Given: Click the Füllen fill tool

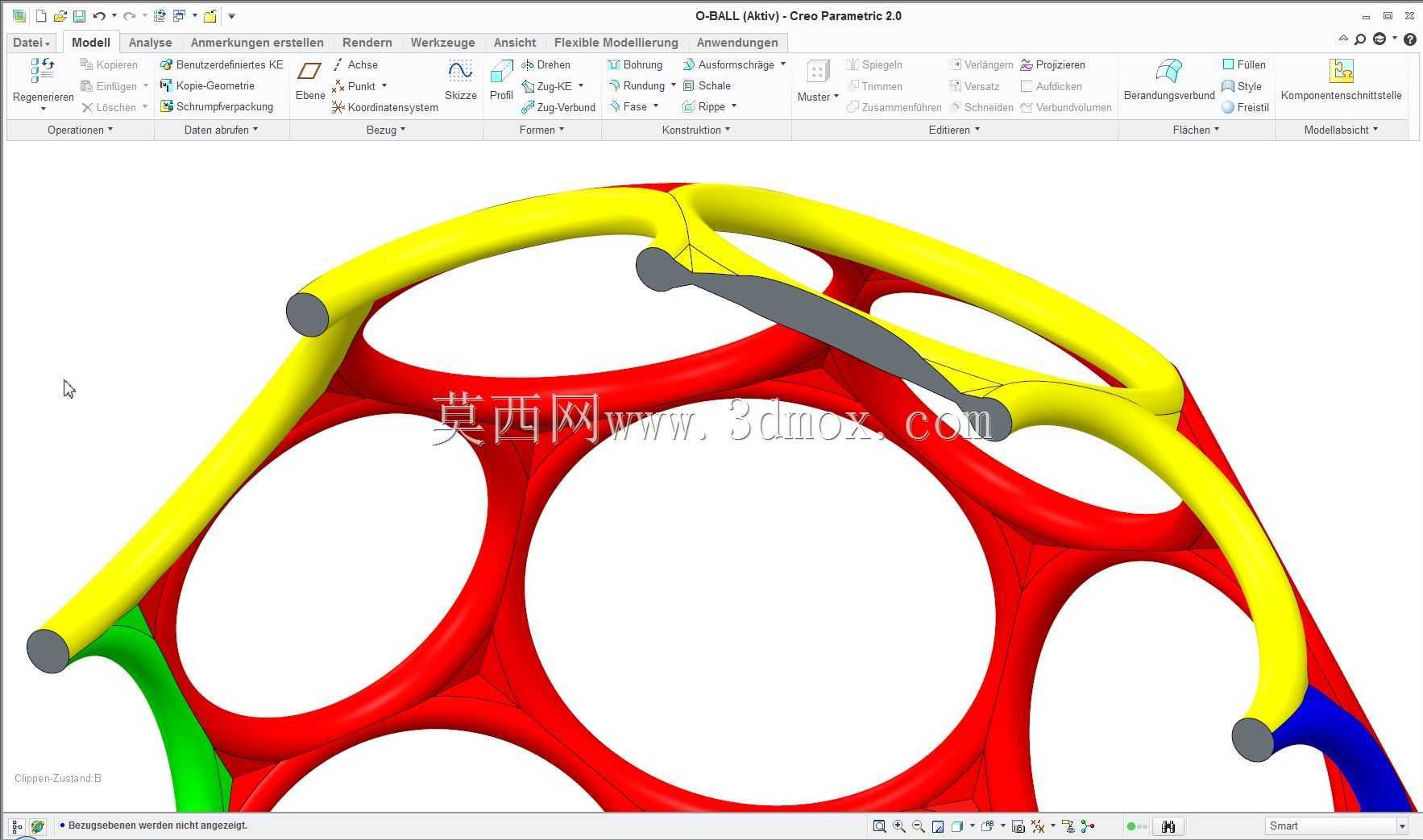Looking at the screenshot, I should tap(1244, 64).
